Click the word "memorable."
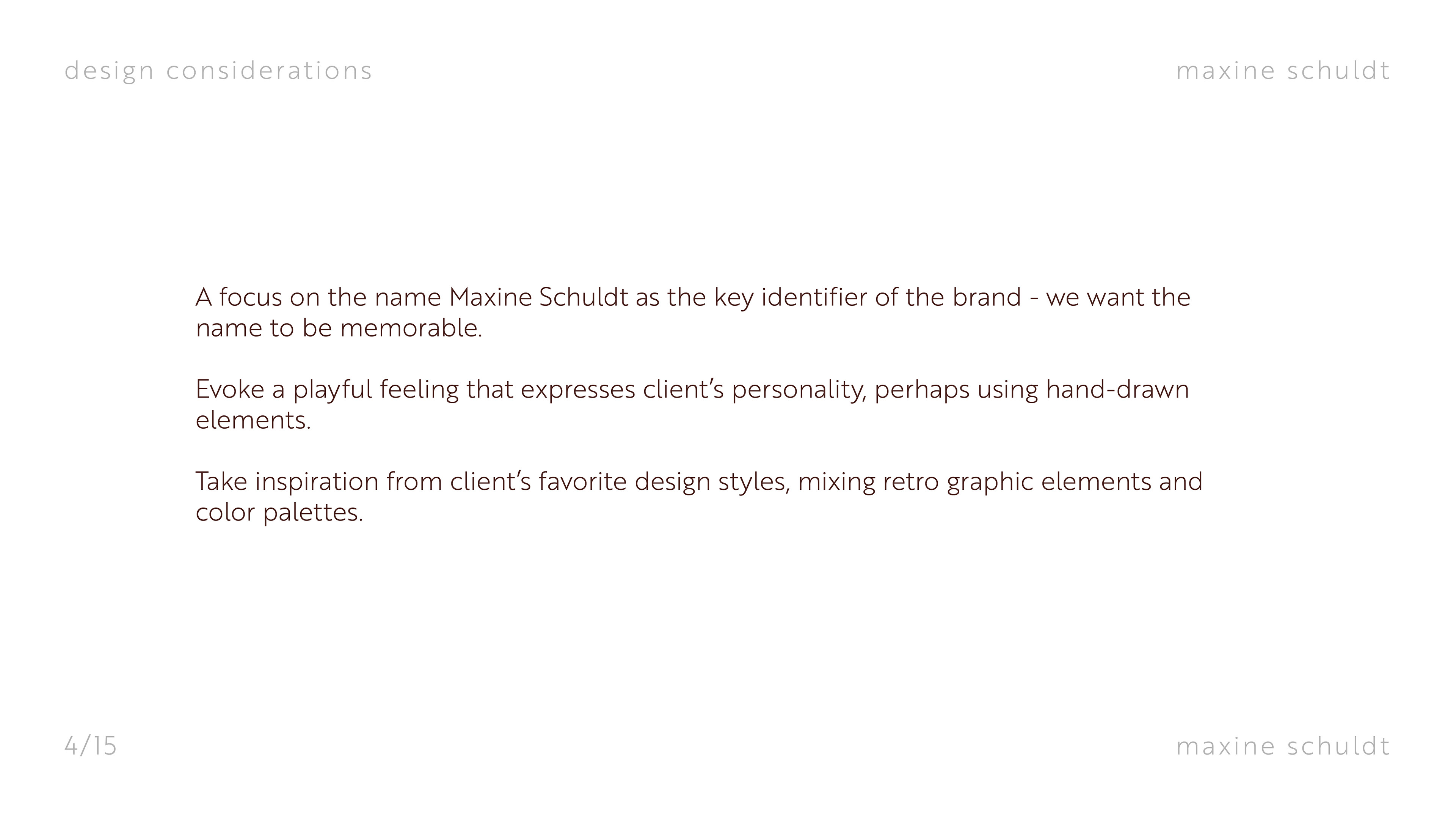The image size is (1456, 819). click(411, 329)
